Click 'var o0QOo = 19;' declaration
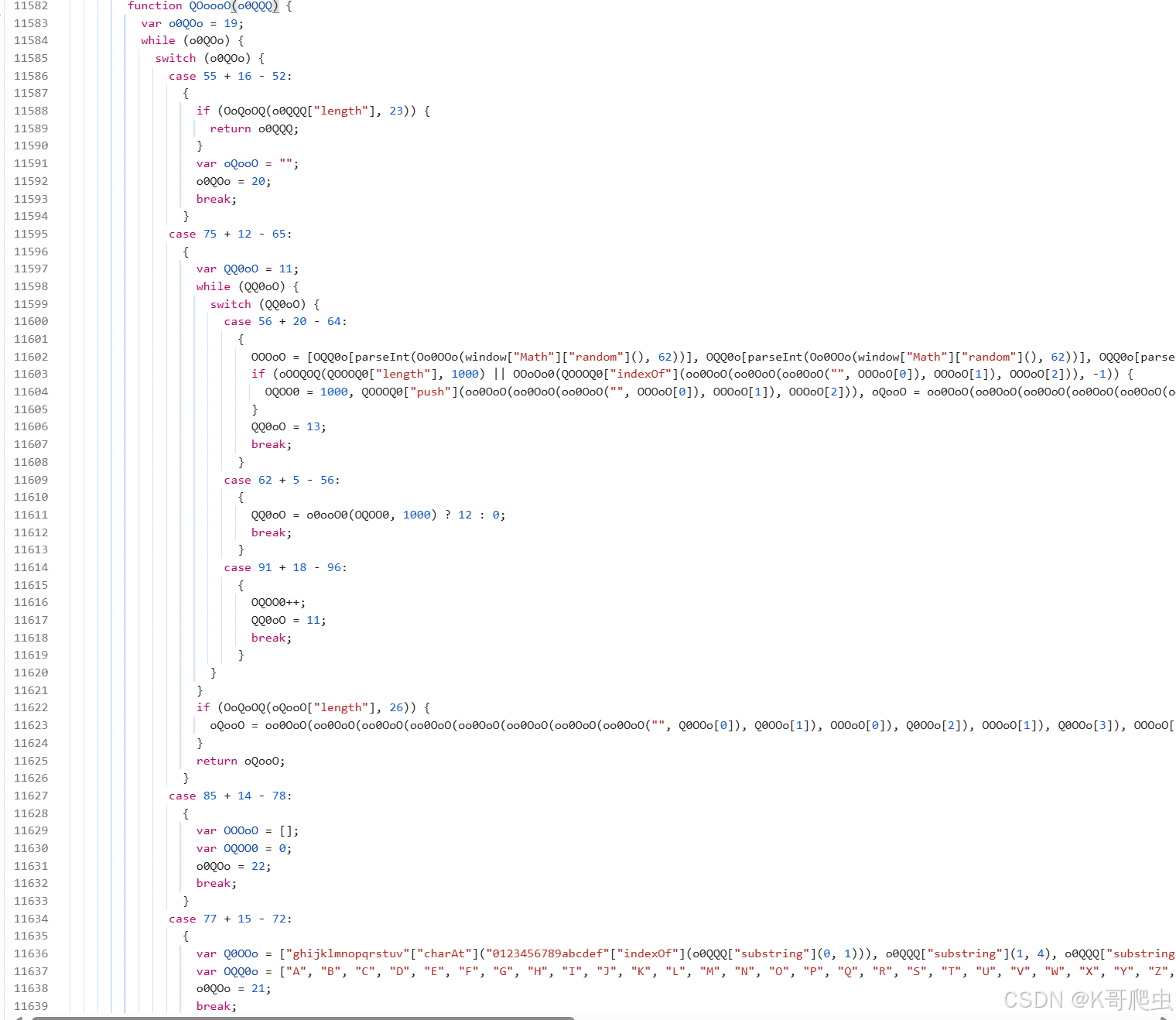The width and height of the screenshot is (1176, 1020). 192,23
